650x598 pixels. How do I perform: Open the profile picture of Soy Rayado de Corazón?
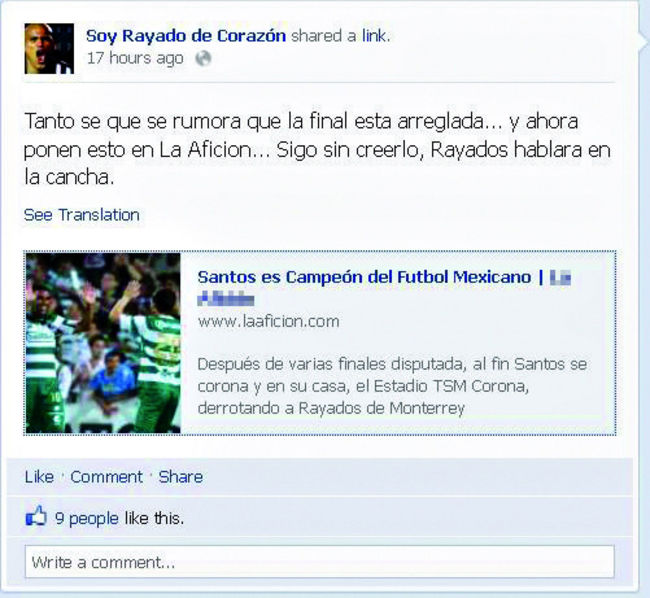tap(49, 49)
